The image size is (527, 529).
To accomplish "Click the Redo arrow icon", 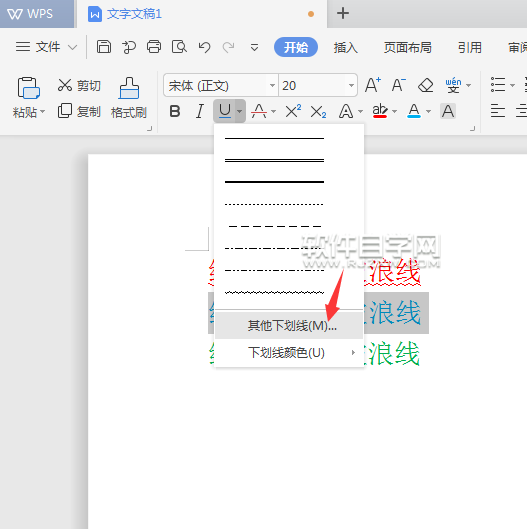I will 228,47.
